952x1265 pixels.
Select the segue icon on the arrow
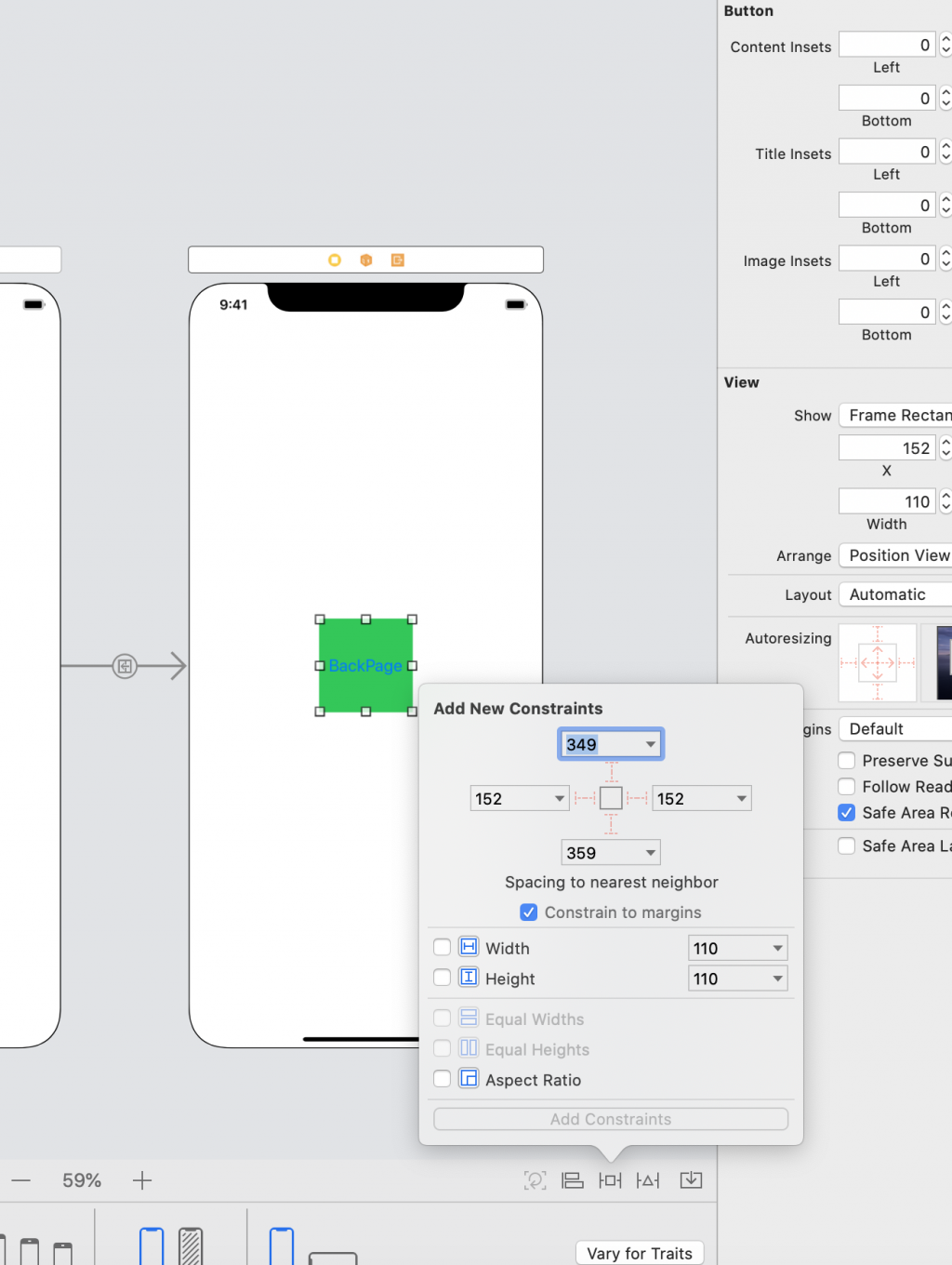125,666
